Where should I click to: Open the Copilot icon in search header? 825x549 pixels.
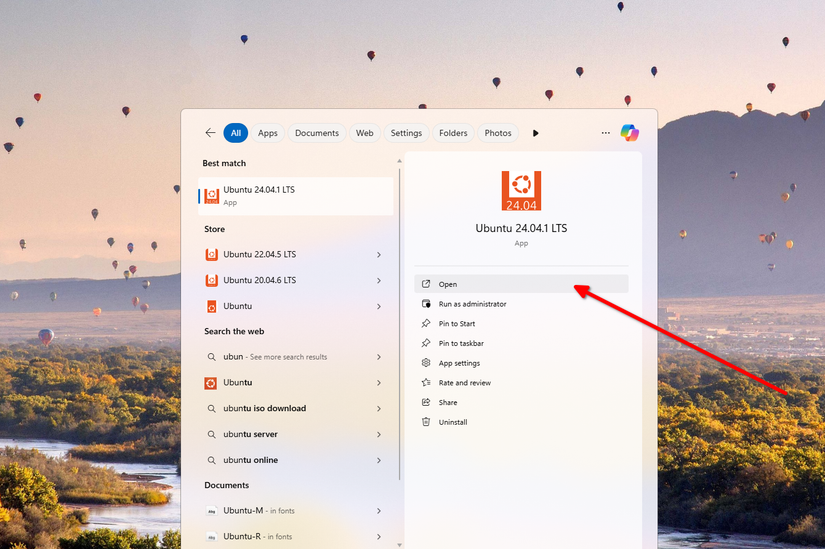[629, 133]
